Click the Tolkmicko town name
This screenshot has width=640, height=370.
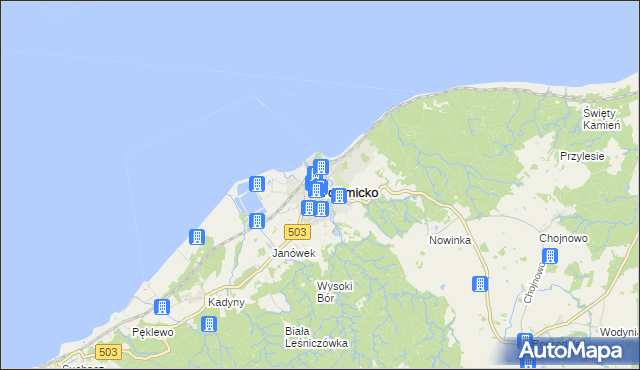tap(350, 193)
